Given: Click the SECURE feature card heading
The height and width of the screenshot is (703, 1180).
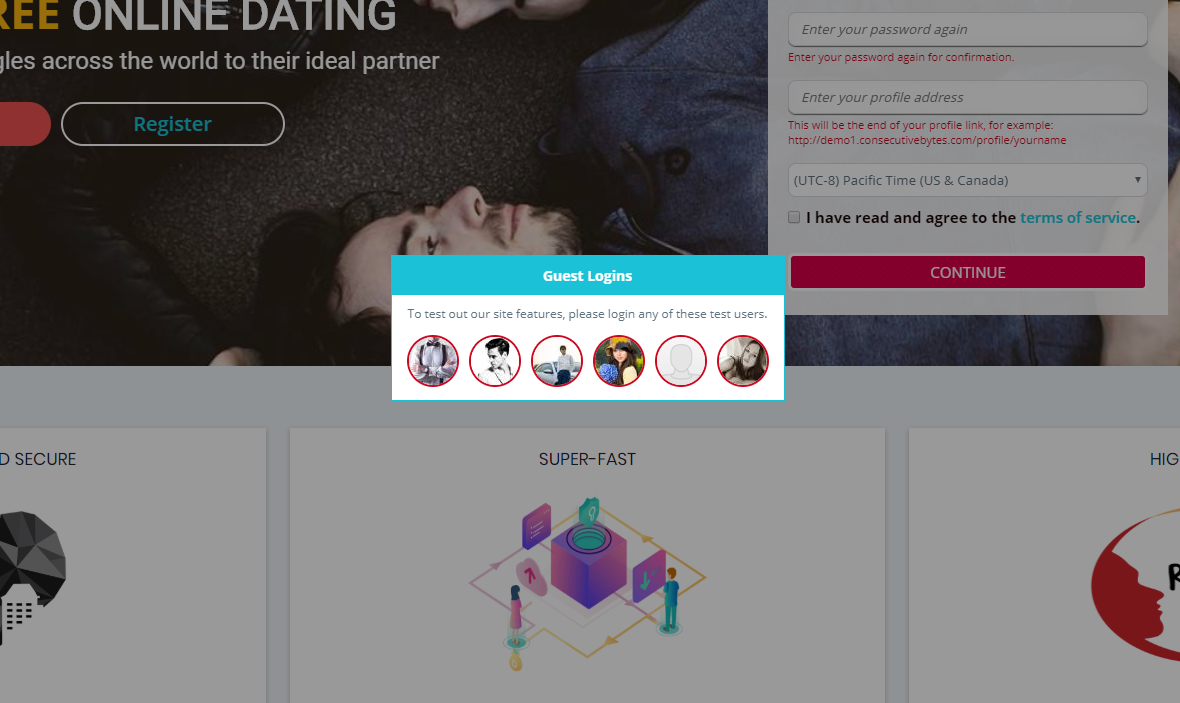Looking at the screenshot, I should coord(38,459).
